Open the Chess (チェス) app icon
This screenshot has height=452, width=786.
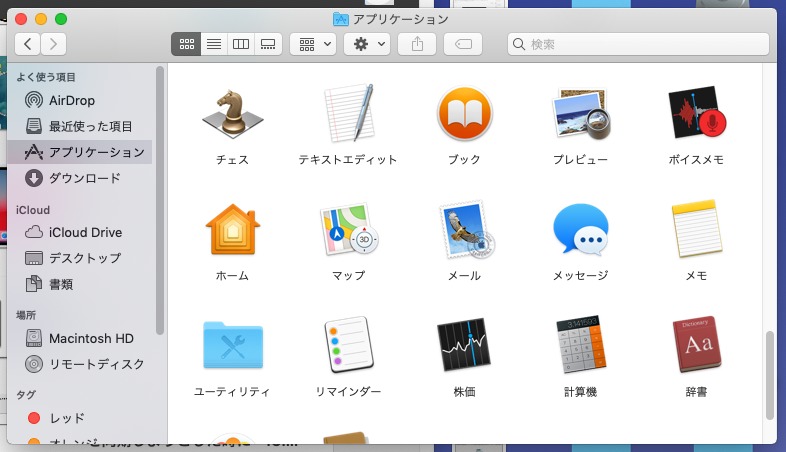[233, 114]
